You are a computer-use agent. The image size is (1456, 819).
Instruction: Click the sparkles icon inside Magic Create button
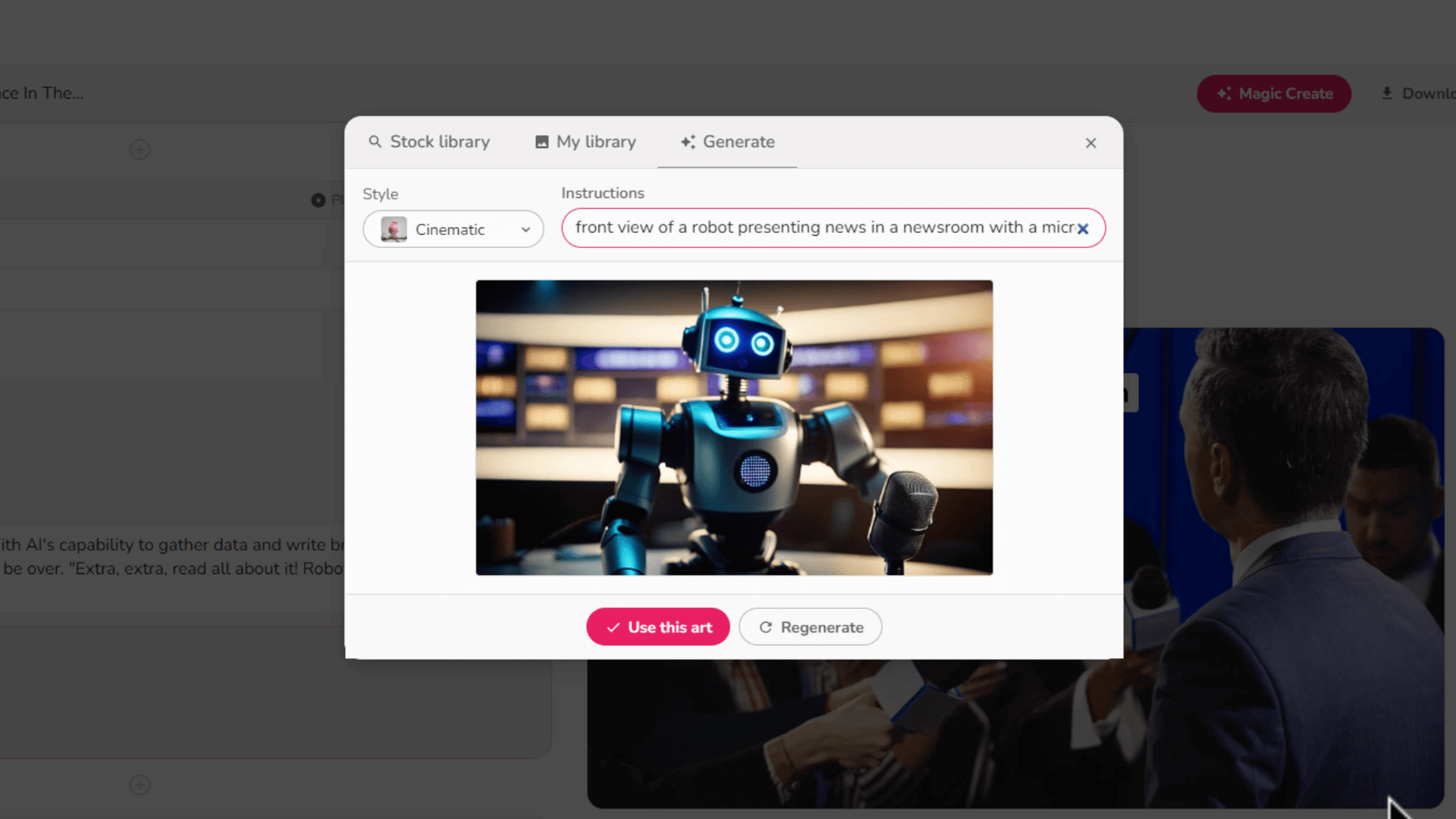click(1224, 93)
